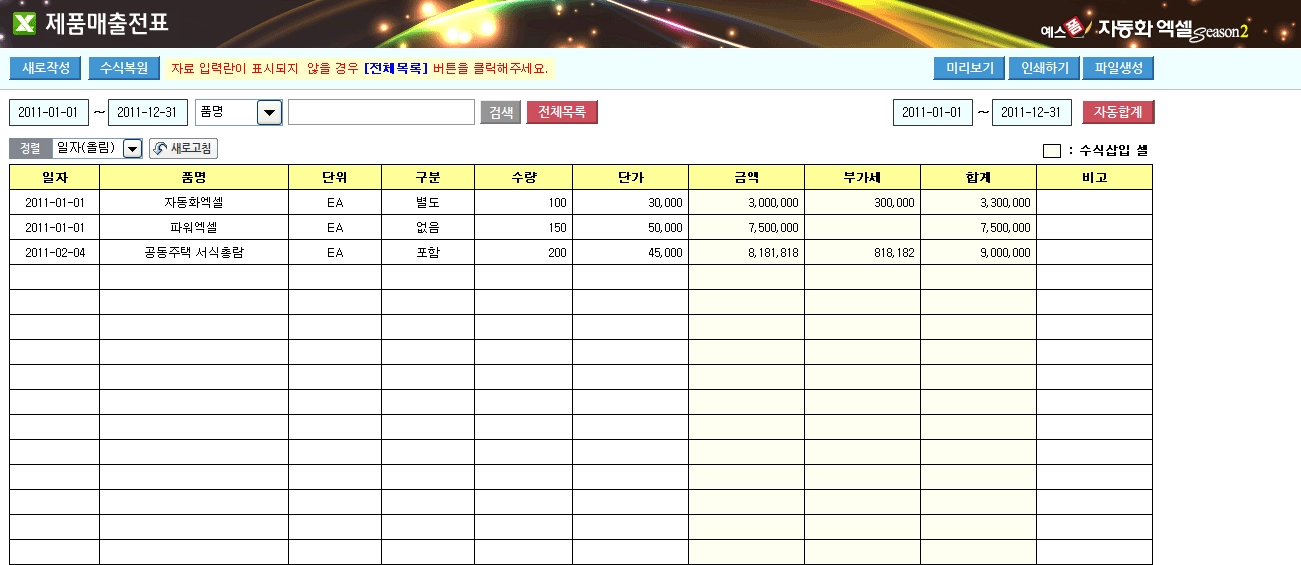This screenshot has width=1301, height=565.
Task: Click the amount cell 8,181,818
Action: point(747,252)
